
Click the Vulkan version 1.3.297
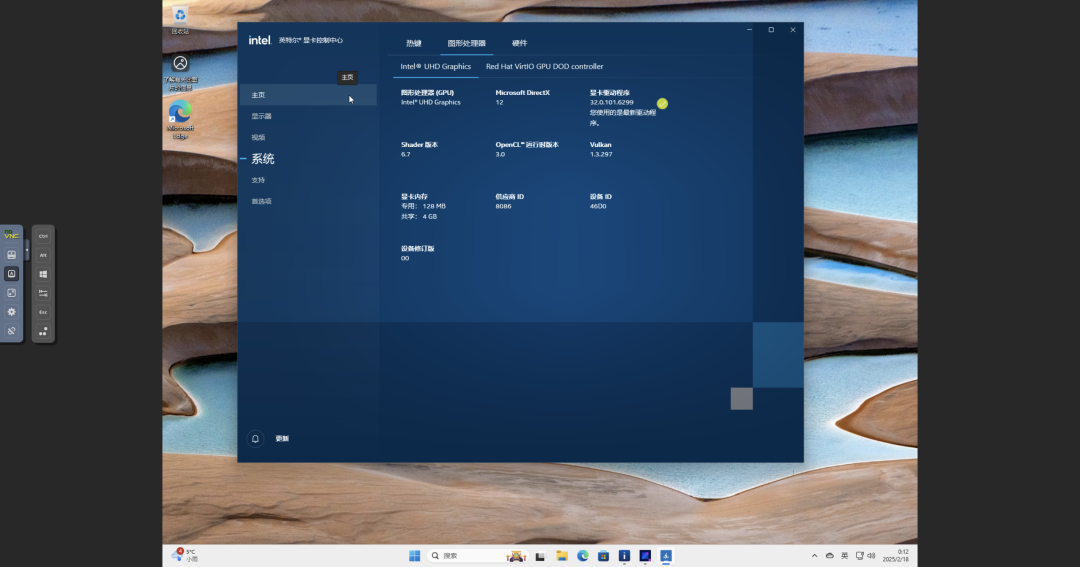(601, 154)
